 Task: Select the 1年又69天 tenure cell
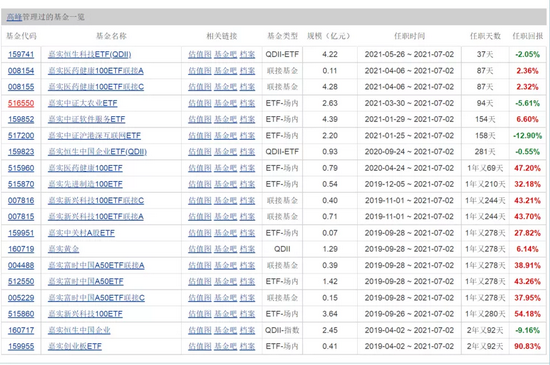click(x=485, y=168)
